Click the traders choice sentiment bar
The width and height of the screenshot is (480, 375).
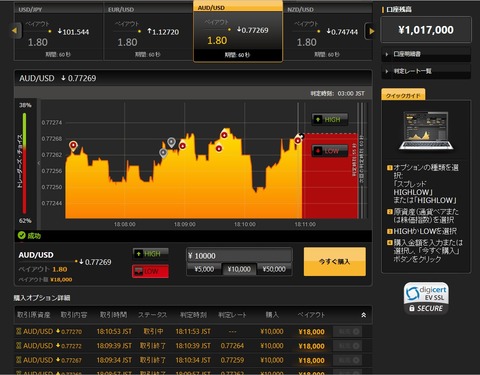(24, 163)
